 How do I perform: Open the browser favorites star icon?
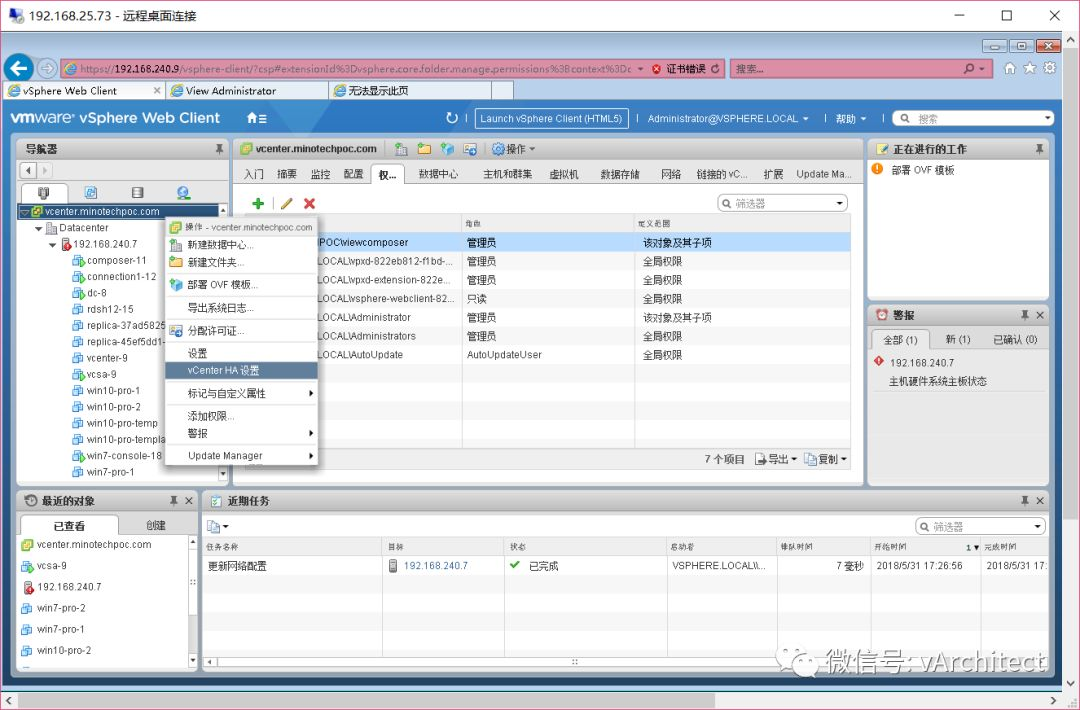[1030, 68]
